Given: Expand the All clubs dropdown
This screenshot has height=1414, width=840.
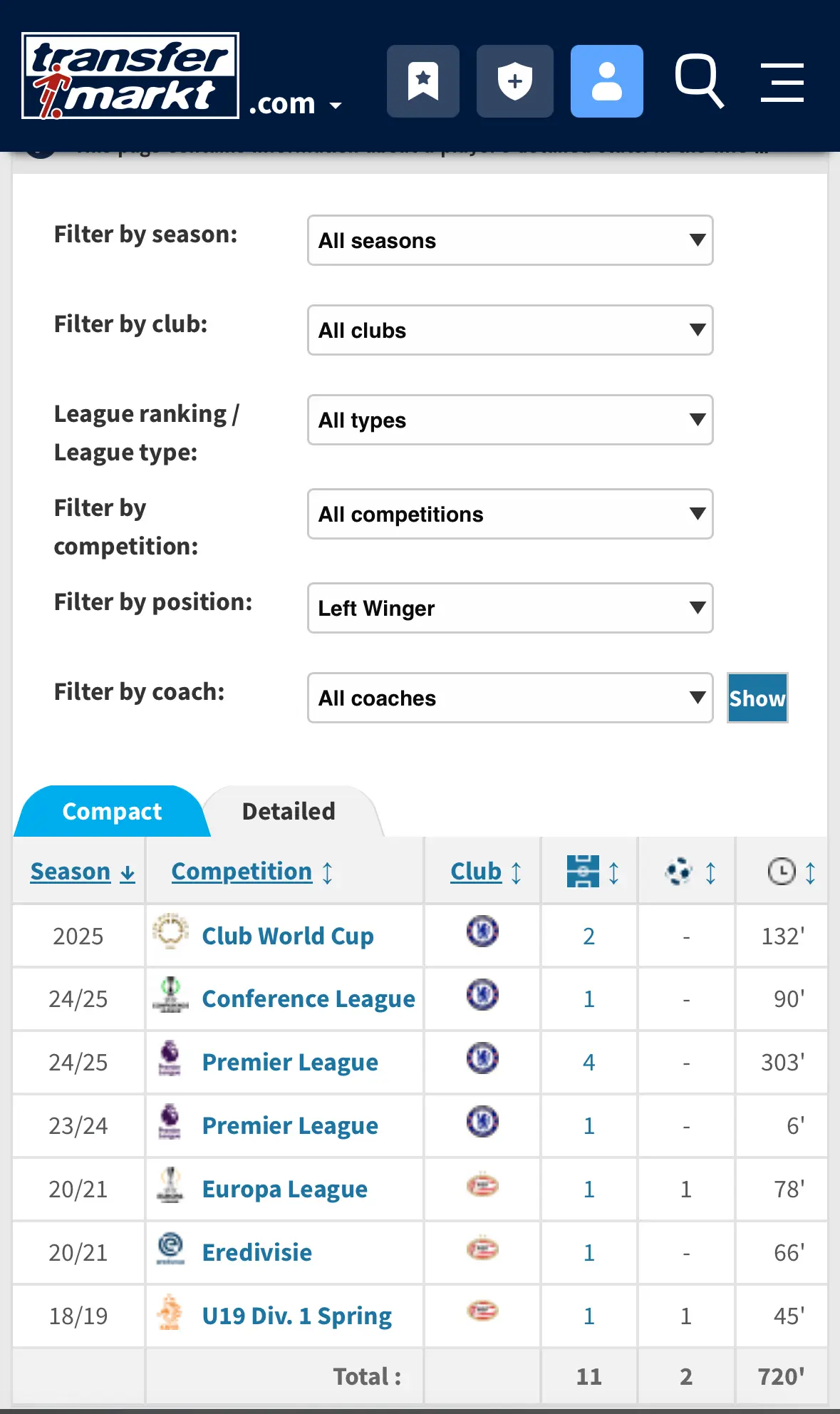Looking at the screenshot, I should pos(510,330).
